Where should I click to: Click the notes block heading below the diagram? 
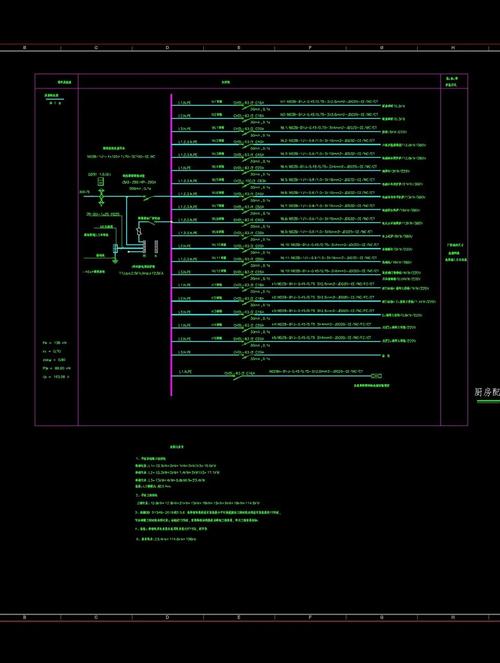click(x=177, y=447)
